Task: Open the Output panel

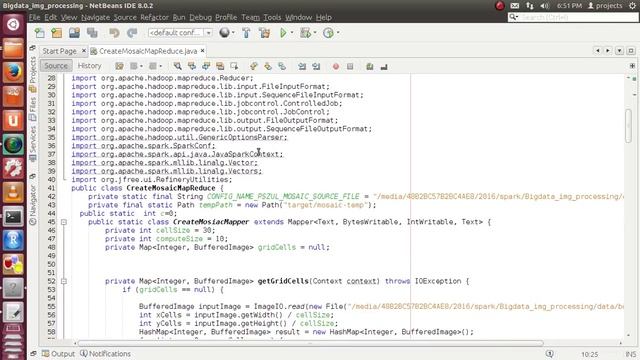Action: click(58, 354)
